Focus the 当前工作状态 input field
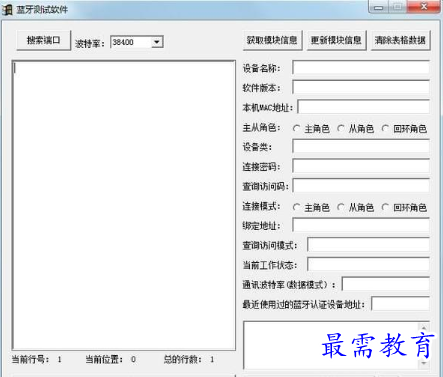The height and width of the screenshot is (377, 443). (x=368, y=264)
